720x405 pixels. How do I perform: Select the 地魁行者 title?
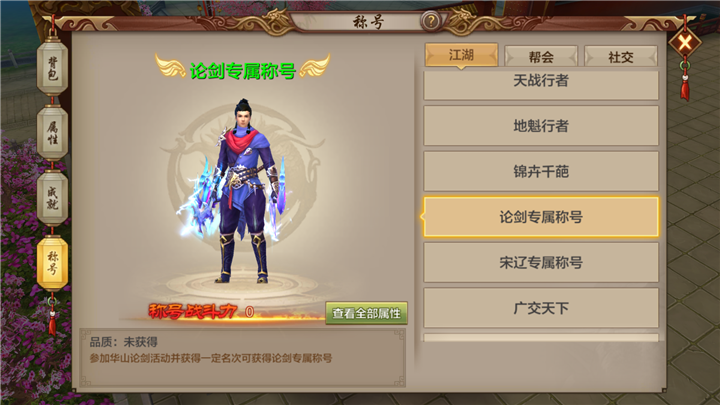pyautogui.click(x=541, y=126)
